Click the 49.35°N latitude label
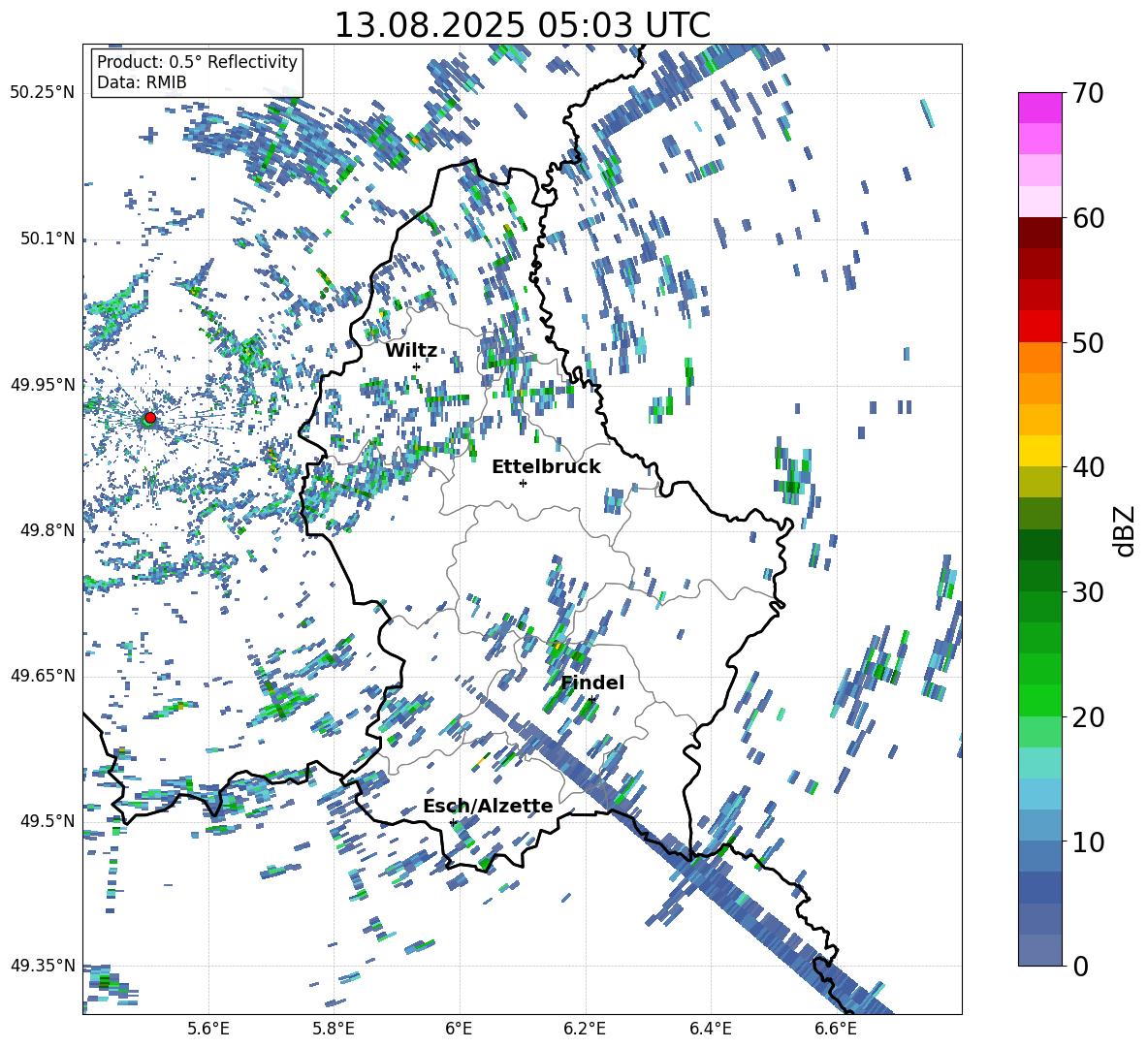 coord(43,966)
